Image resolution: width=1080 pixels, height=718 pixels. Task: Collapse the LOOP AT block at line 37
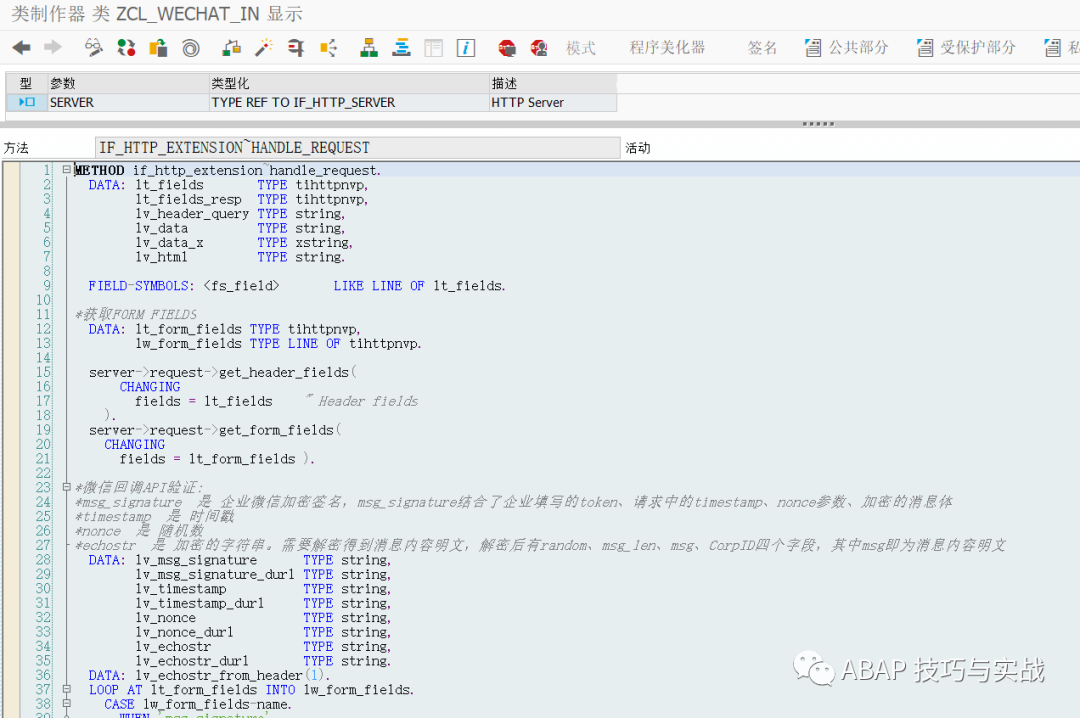(x=66, y=689)
